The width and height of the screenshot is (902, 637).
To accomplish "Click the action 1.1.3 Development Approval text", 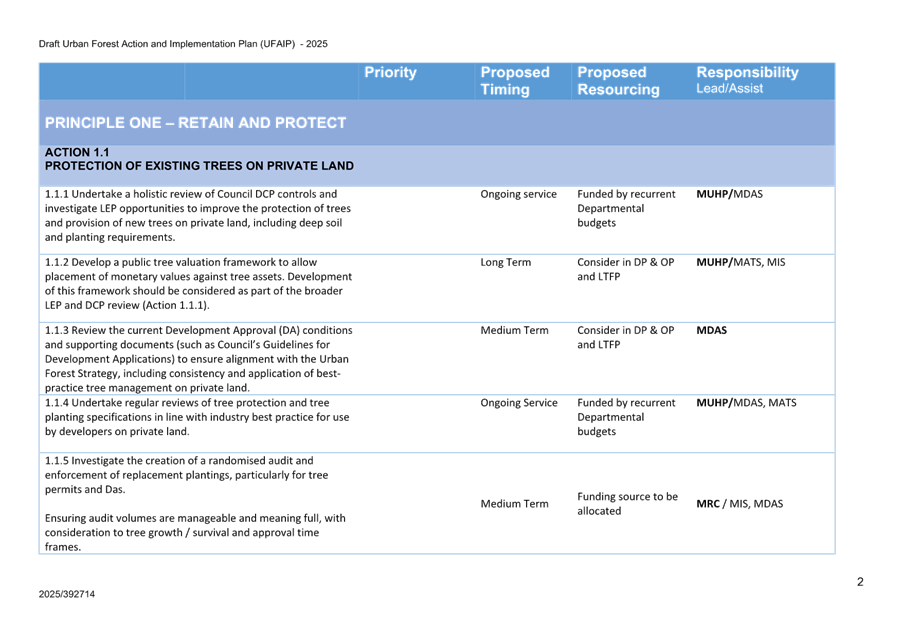I will (197, 358).
